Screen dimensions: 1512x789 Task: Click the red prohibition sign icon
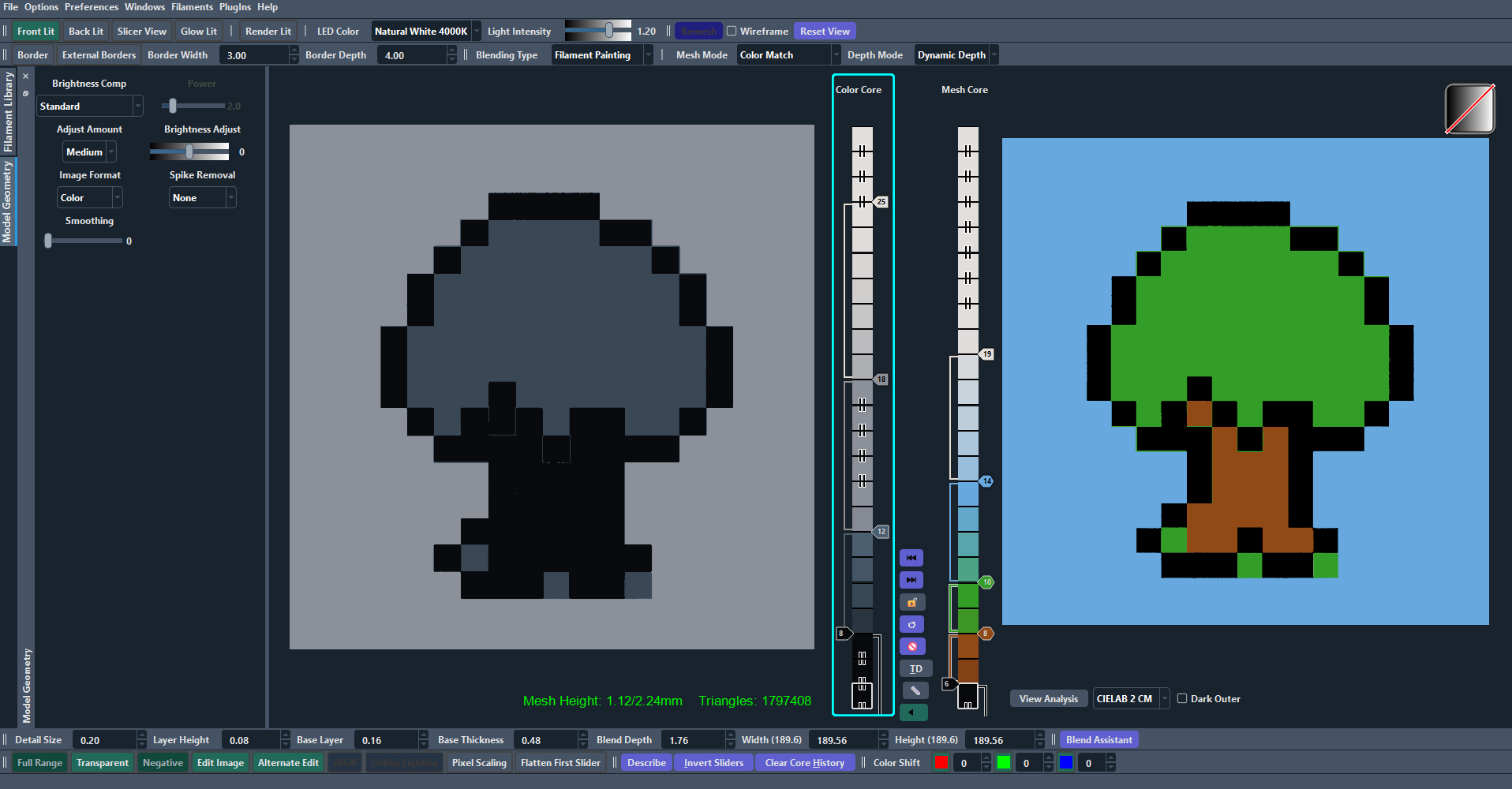pyautogui.click(x=911, y=646)
